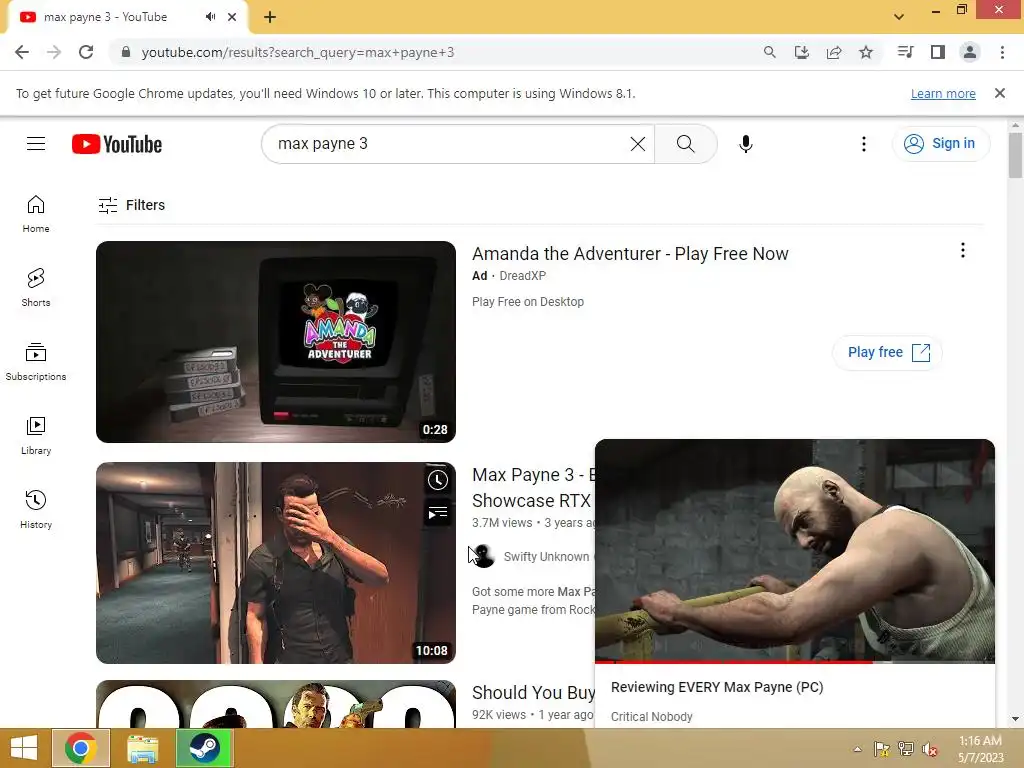The image size is (1024, 768).
Task: Click the Sign in button
Action: (x=940, y=144)
